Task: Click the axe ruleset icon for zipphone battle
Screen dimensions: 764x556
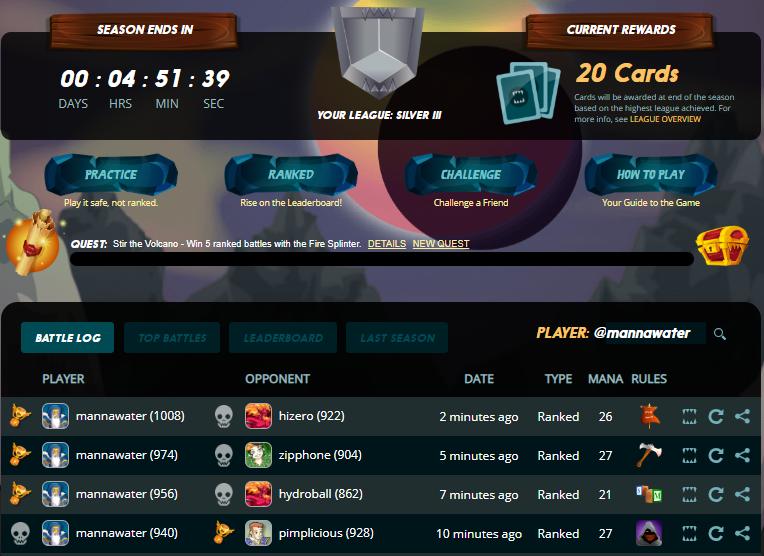Action: click(x=649, y=455)
